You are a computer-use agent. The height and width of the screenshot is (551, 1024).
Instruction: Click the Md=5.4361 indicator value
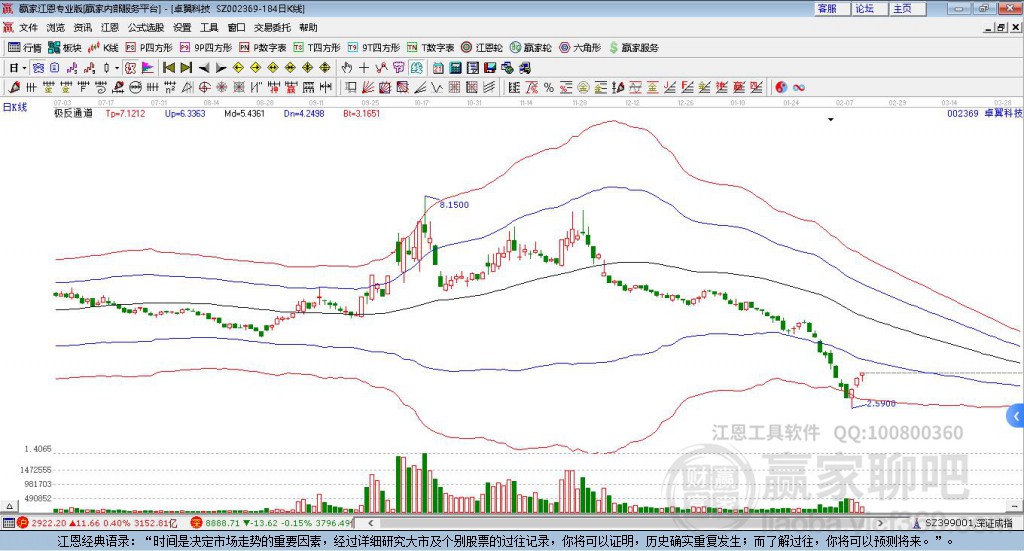pyautogui.click(x=244, y=113)
